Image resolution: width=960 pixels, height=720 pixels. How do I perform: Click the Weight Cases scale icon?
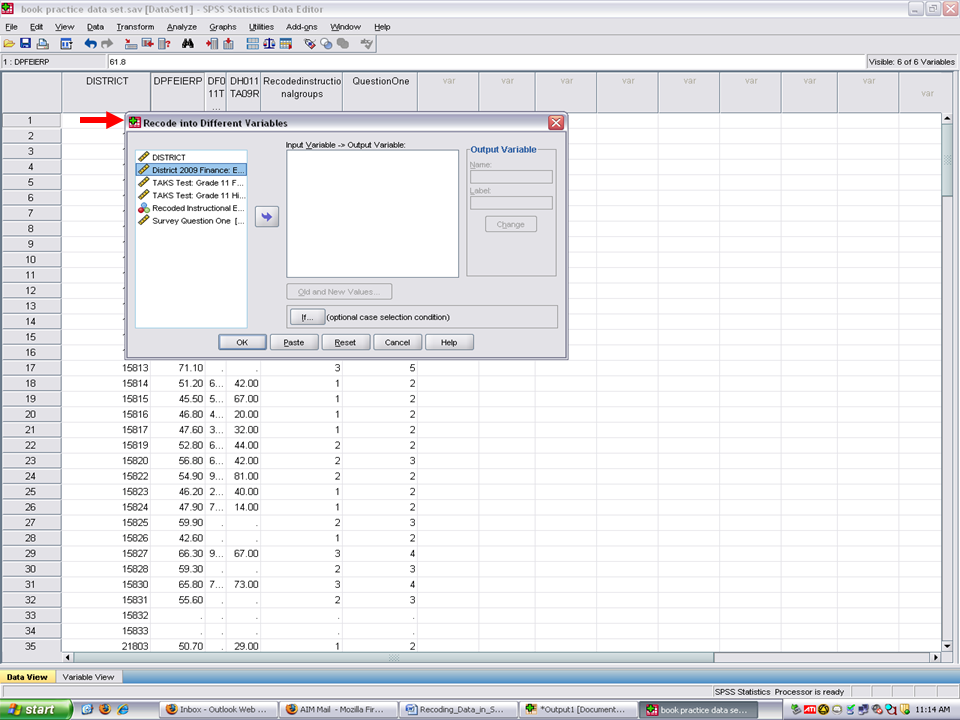(x=270, y=44)
